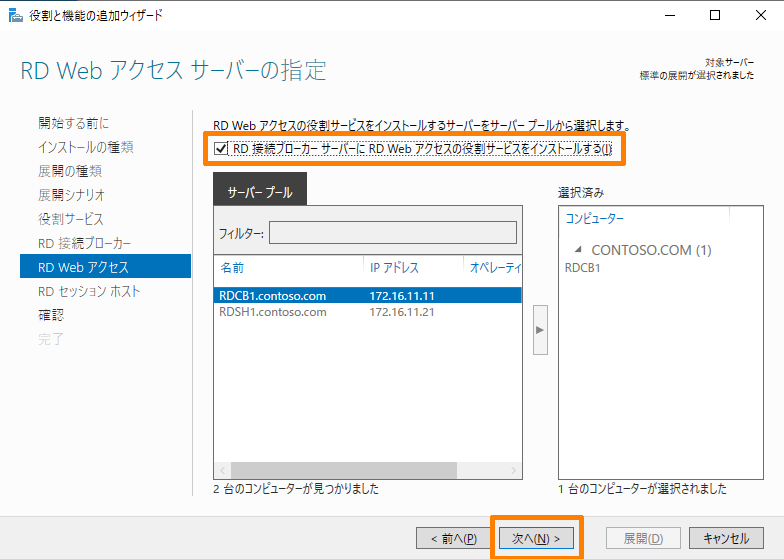Click the キャンセル button
This screenshot has height=559, width=784.
coord(726,538)
